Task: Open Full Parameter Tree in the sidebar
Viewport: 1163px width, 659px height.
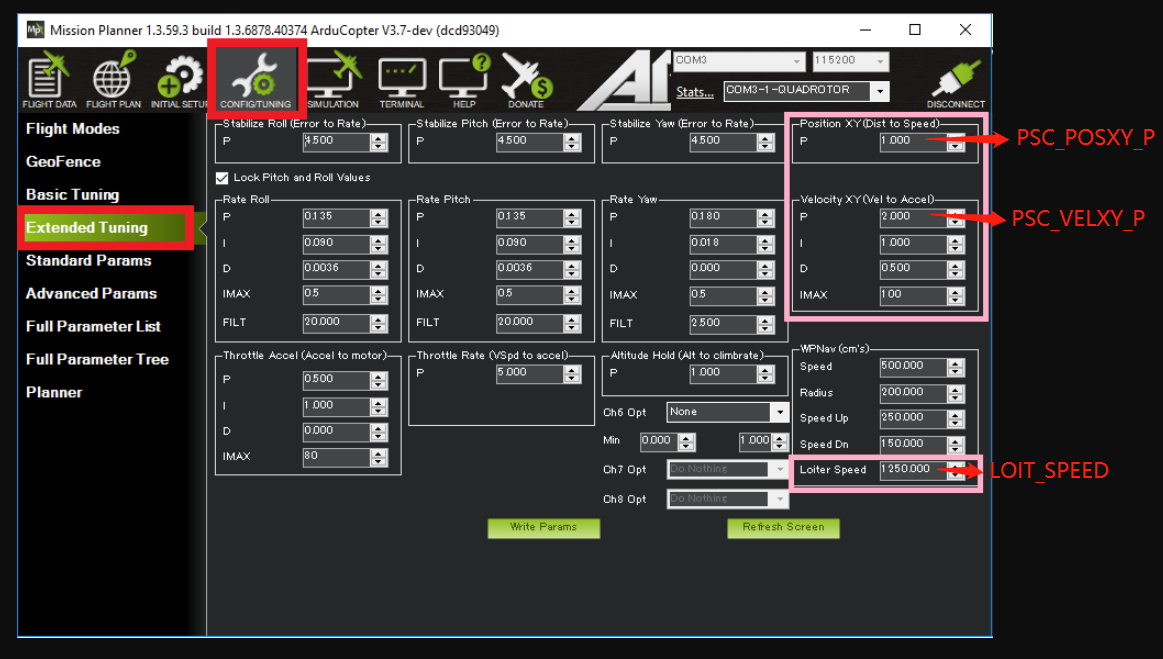Action: pos(97,359)
